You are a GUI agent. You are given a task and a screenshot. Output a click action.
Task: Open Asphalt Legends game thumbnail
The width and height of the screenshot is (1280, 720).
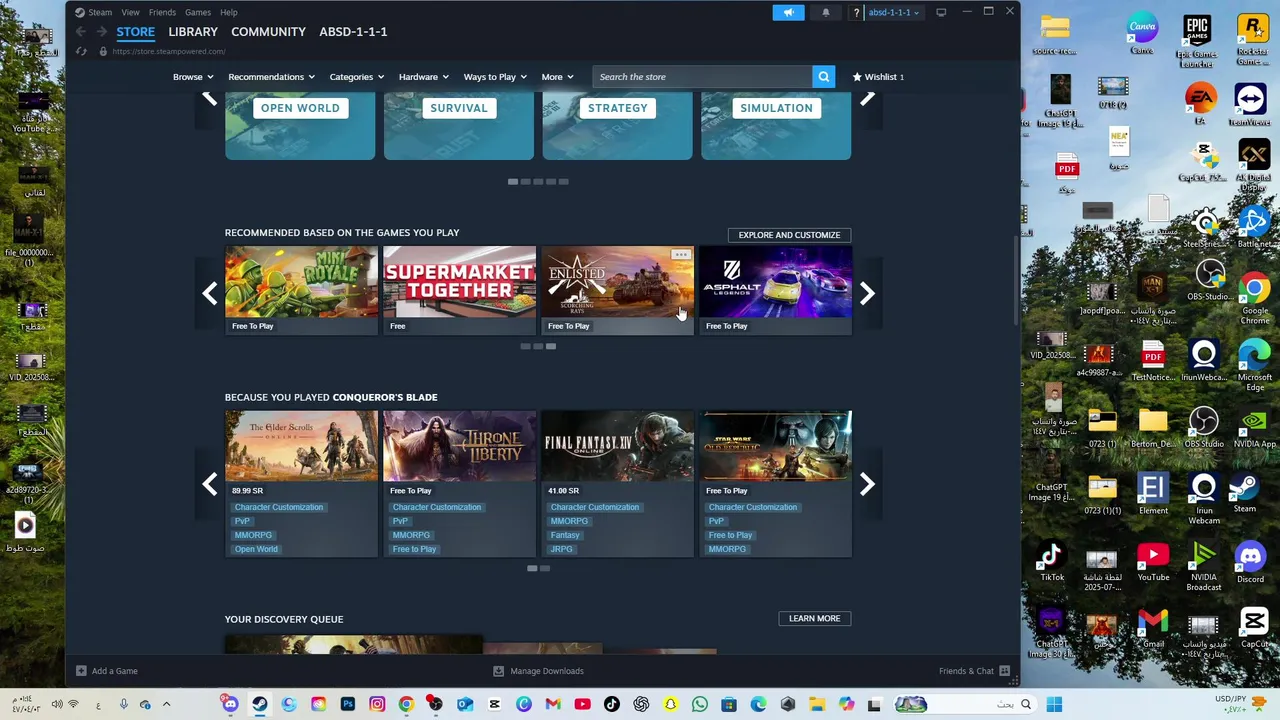[776, 282]
